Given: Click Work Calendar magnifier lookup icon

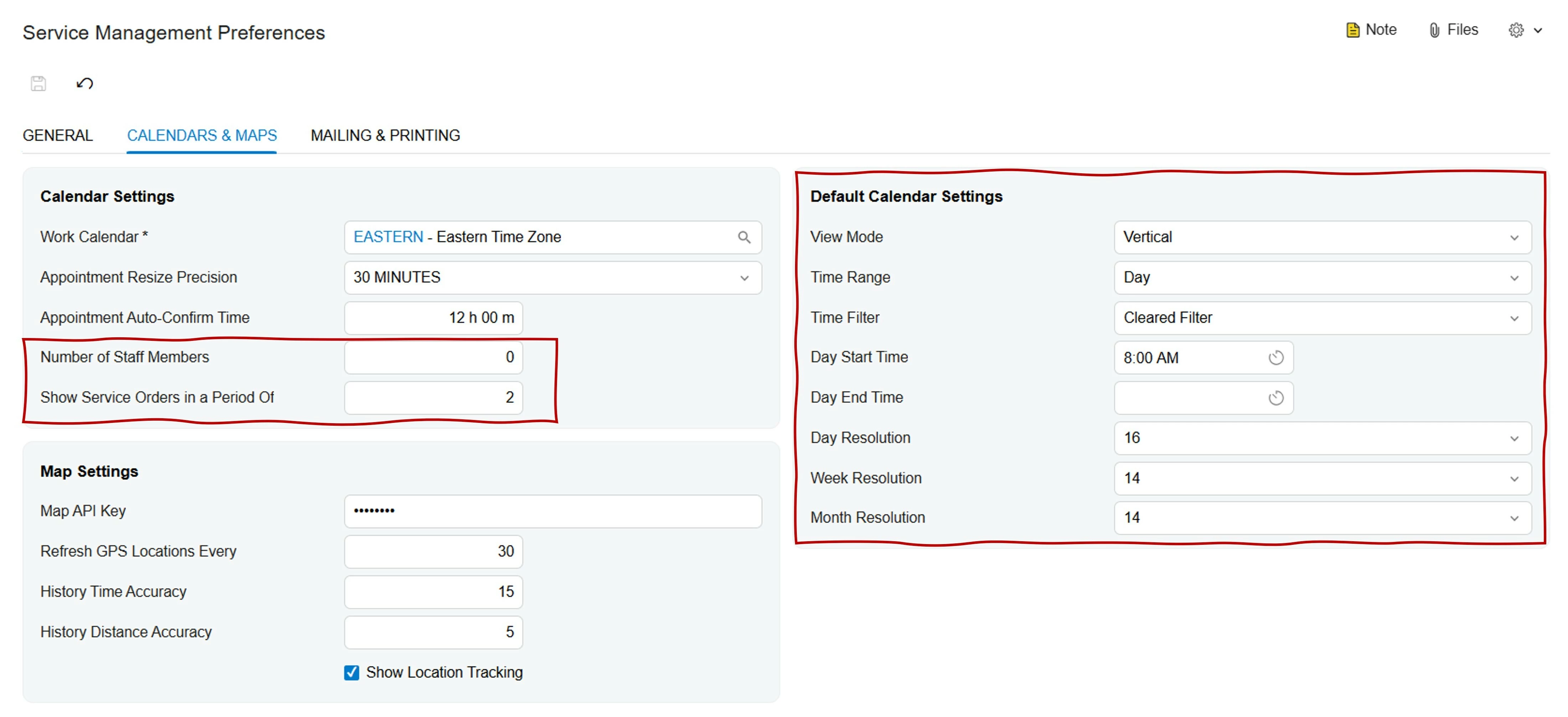Looking at the screenshot, I should click(744, 237).
